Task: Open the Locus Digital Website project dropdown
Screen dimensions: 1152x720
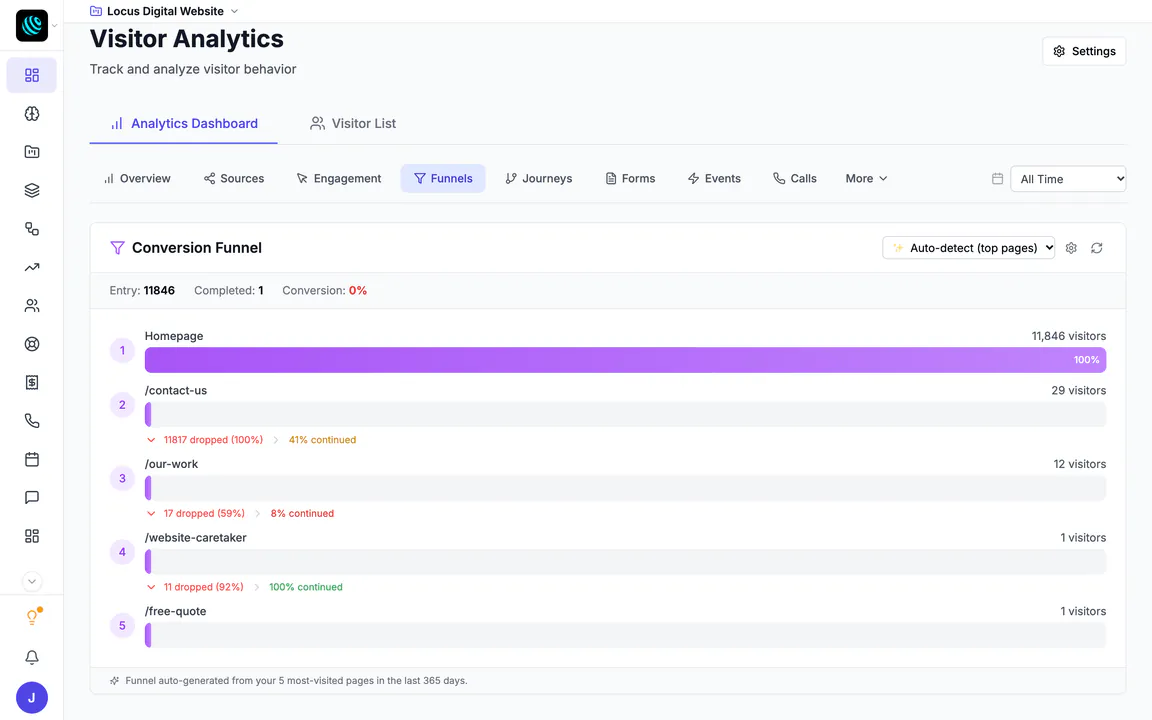Action: [x=164, y=11]
